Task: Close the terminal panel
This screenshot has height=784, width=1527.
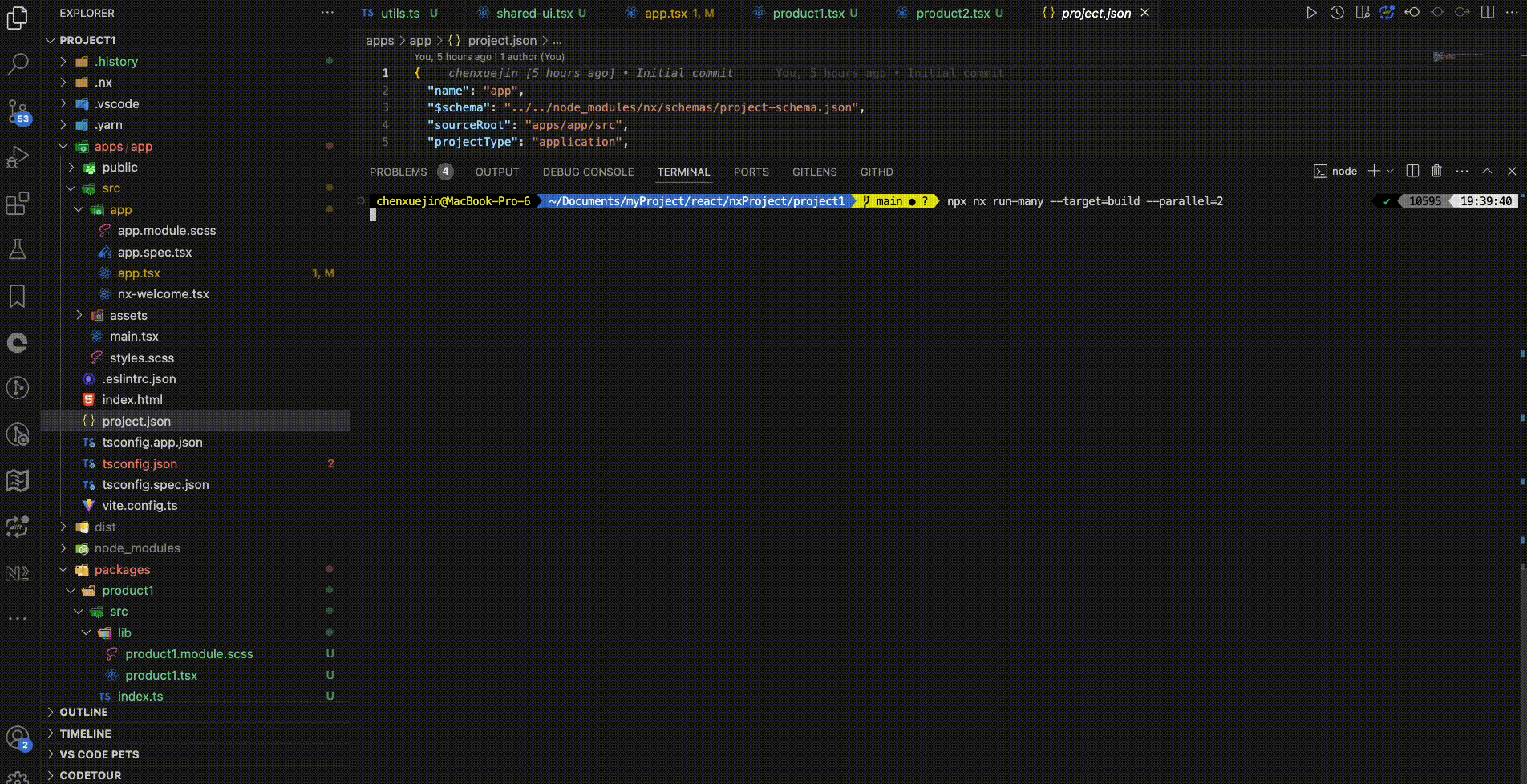Action: point(1512,171)
